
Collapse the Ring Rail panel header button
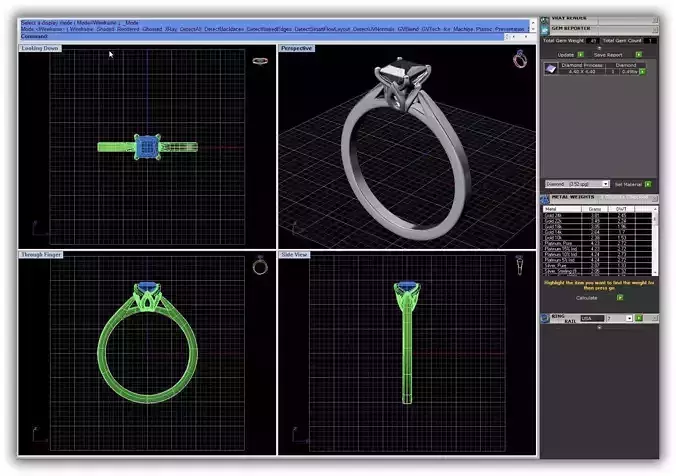pyautogui.click(x=654, y=318)
